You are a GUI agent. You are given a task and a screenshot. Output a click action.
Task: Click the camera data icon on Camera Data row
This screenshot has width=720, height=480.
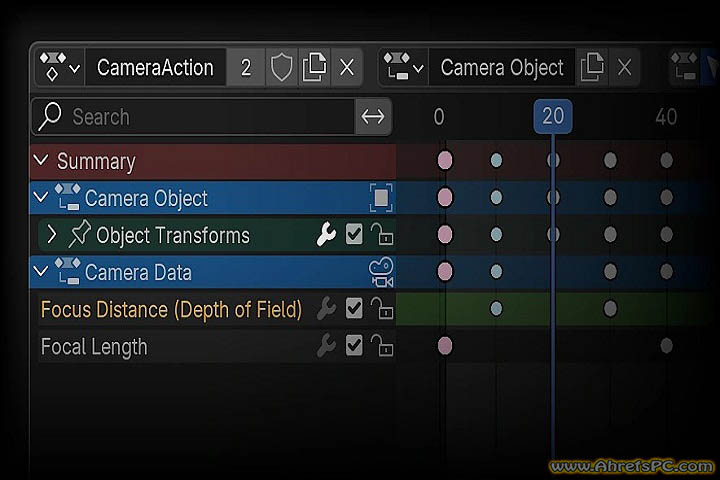(x=381, y=272)
